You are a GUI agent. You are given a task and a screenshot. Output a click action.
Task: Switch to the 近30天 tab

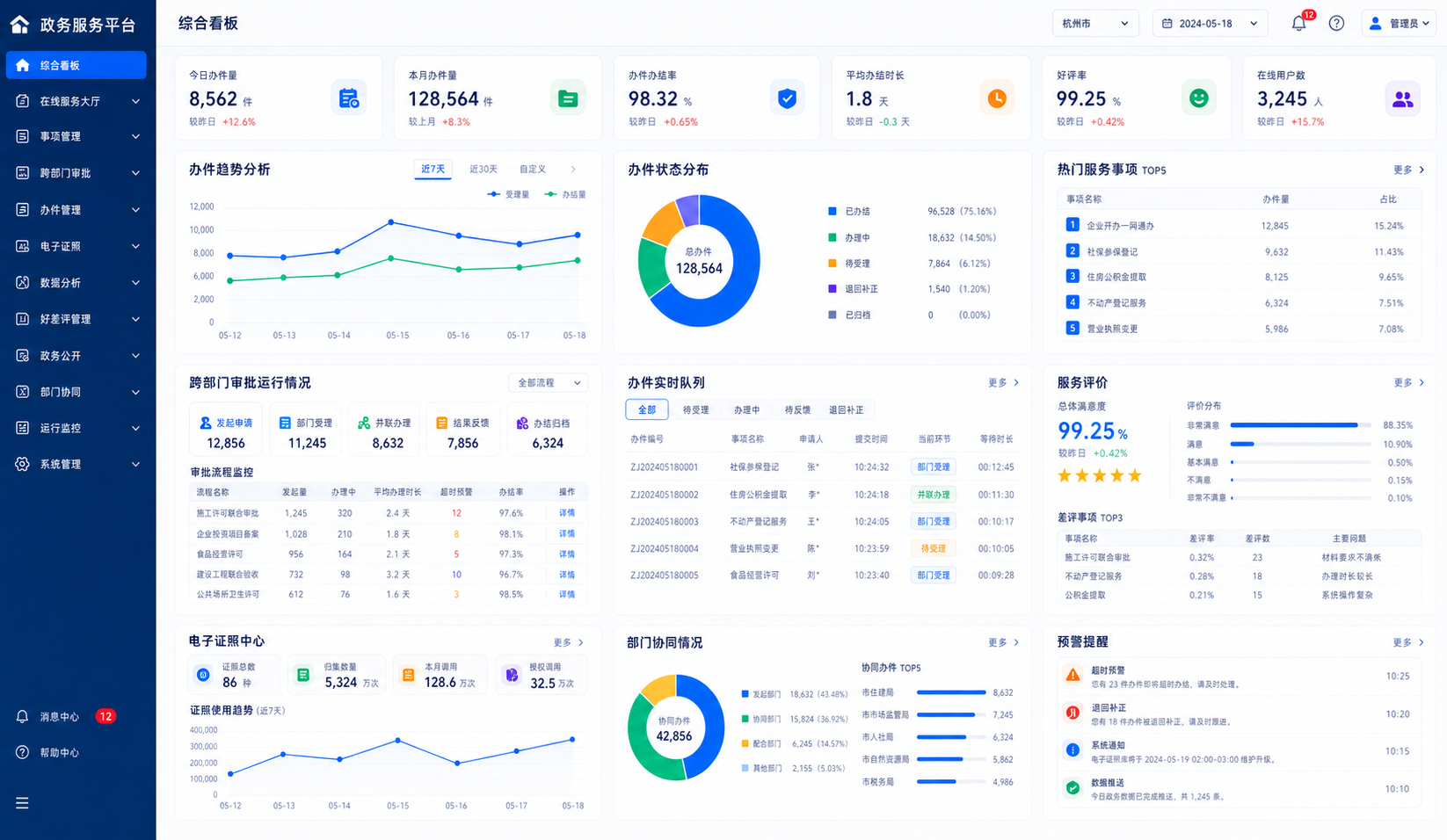click(x=483, y=169)
